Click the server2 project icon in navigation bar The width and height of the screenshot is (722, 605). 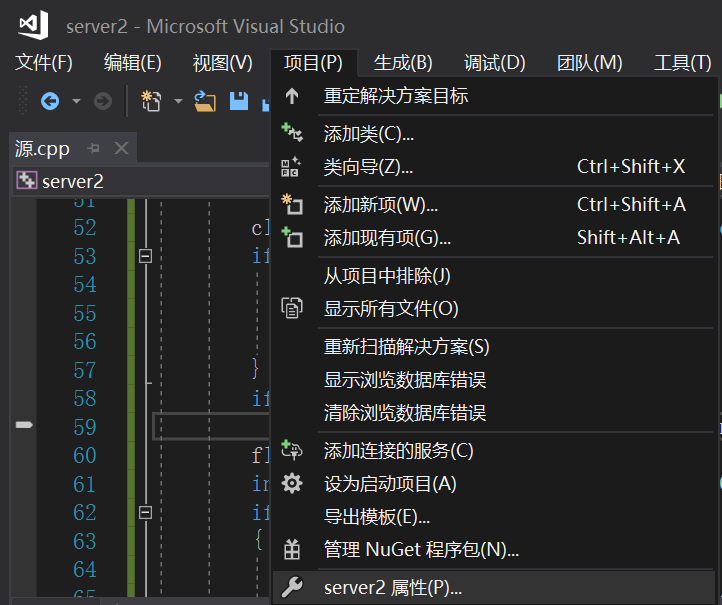pos(26,180)
